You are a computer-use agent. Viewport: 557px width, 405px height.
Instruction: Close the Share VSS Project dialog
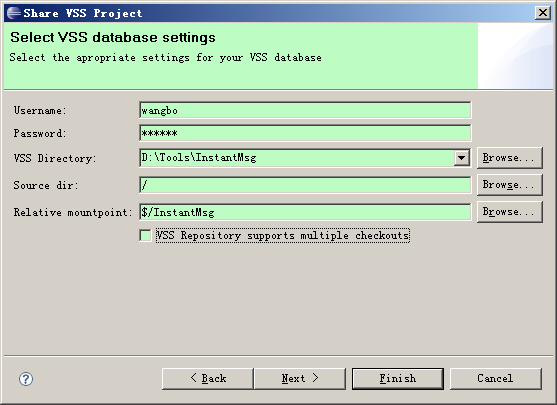click(543, 13)
